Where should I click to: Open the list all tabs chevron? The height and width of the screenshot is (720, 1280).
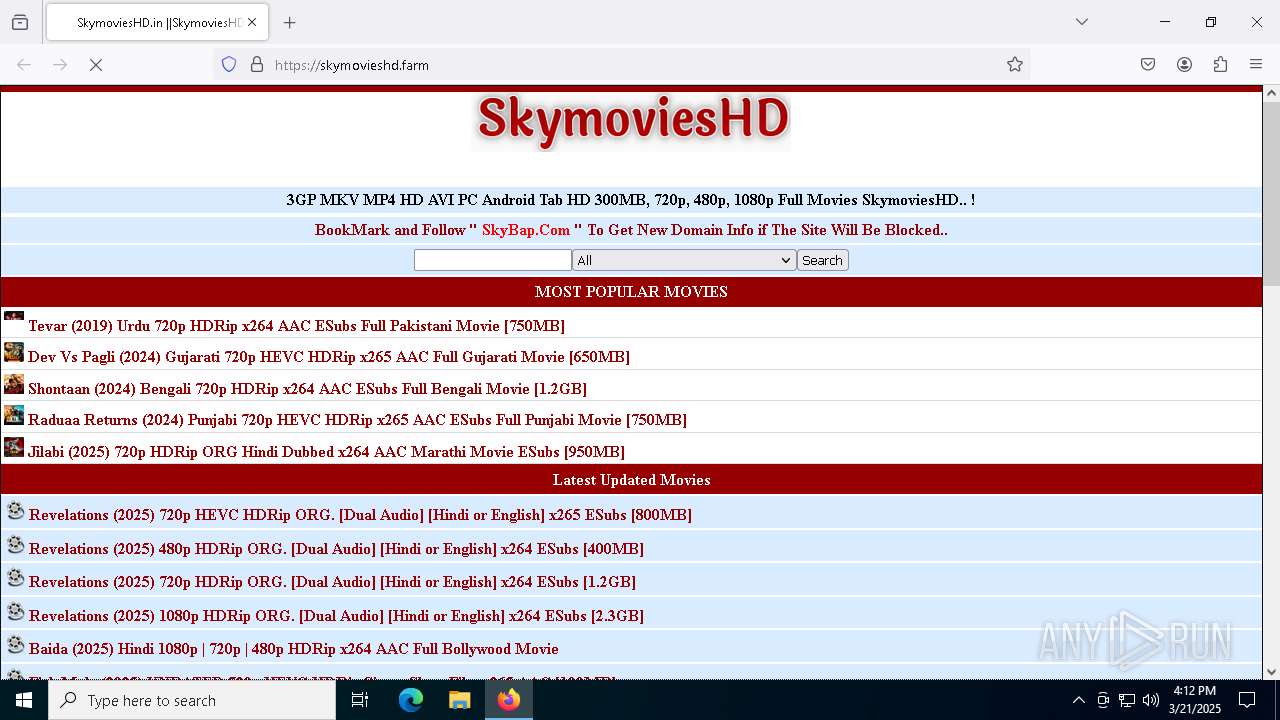pos(1081,22)
